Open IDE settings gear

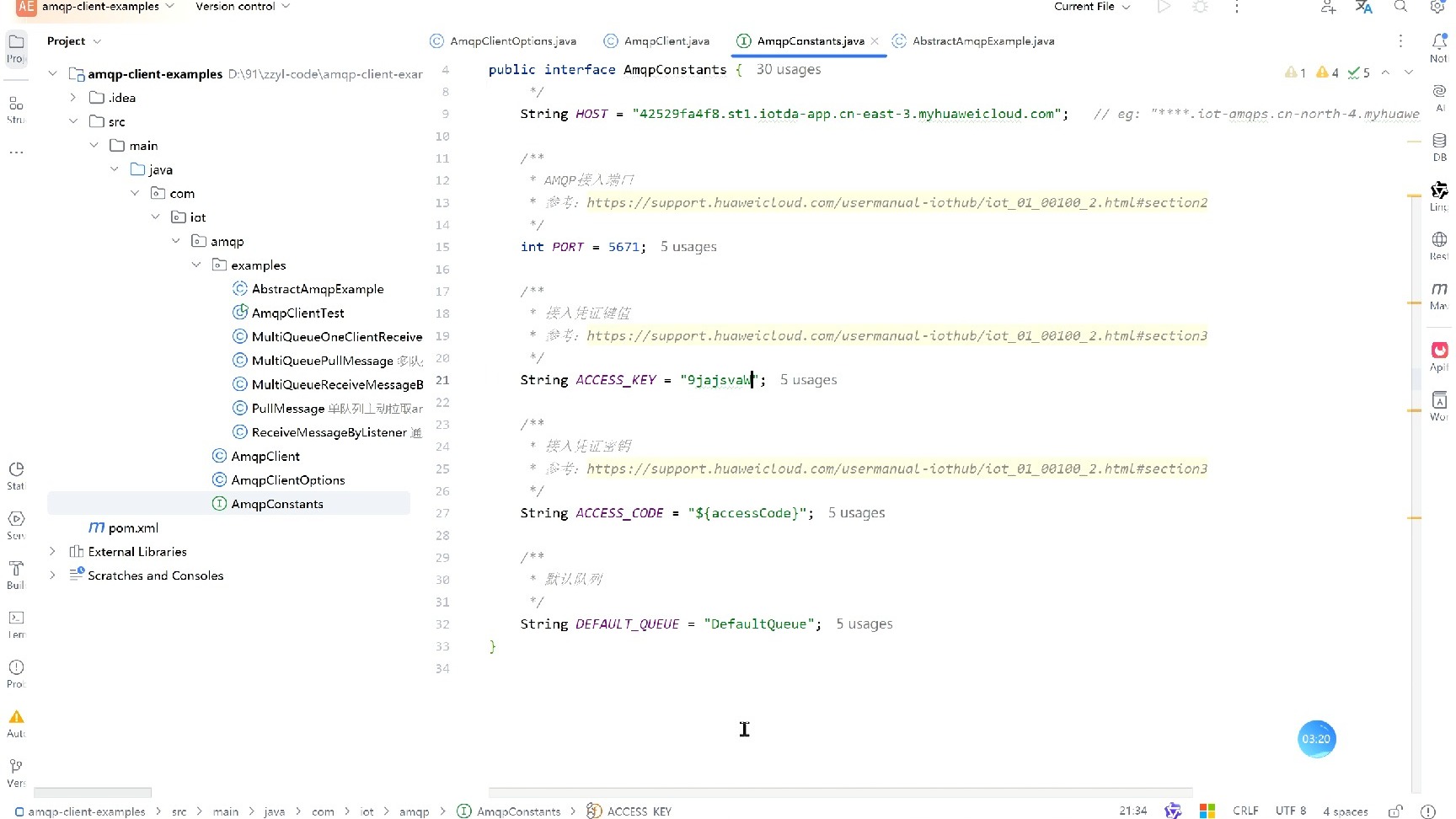[1437, 7]
